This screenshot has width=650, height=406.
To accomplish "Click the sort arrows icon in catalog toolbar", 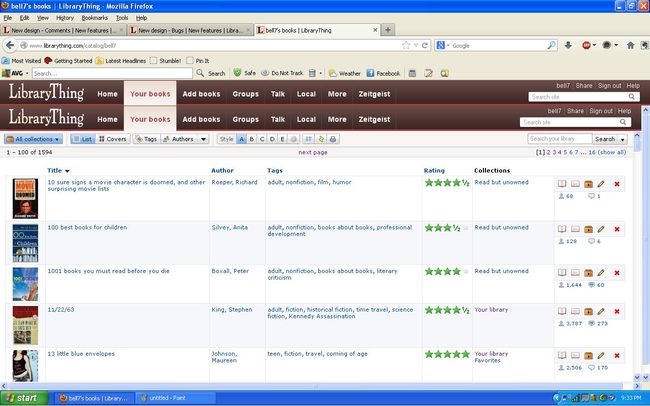I will point(308,139).
